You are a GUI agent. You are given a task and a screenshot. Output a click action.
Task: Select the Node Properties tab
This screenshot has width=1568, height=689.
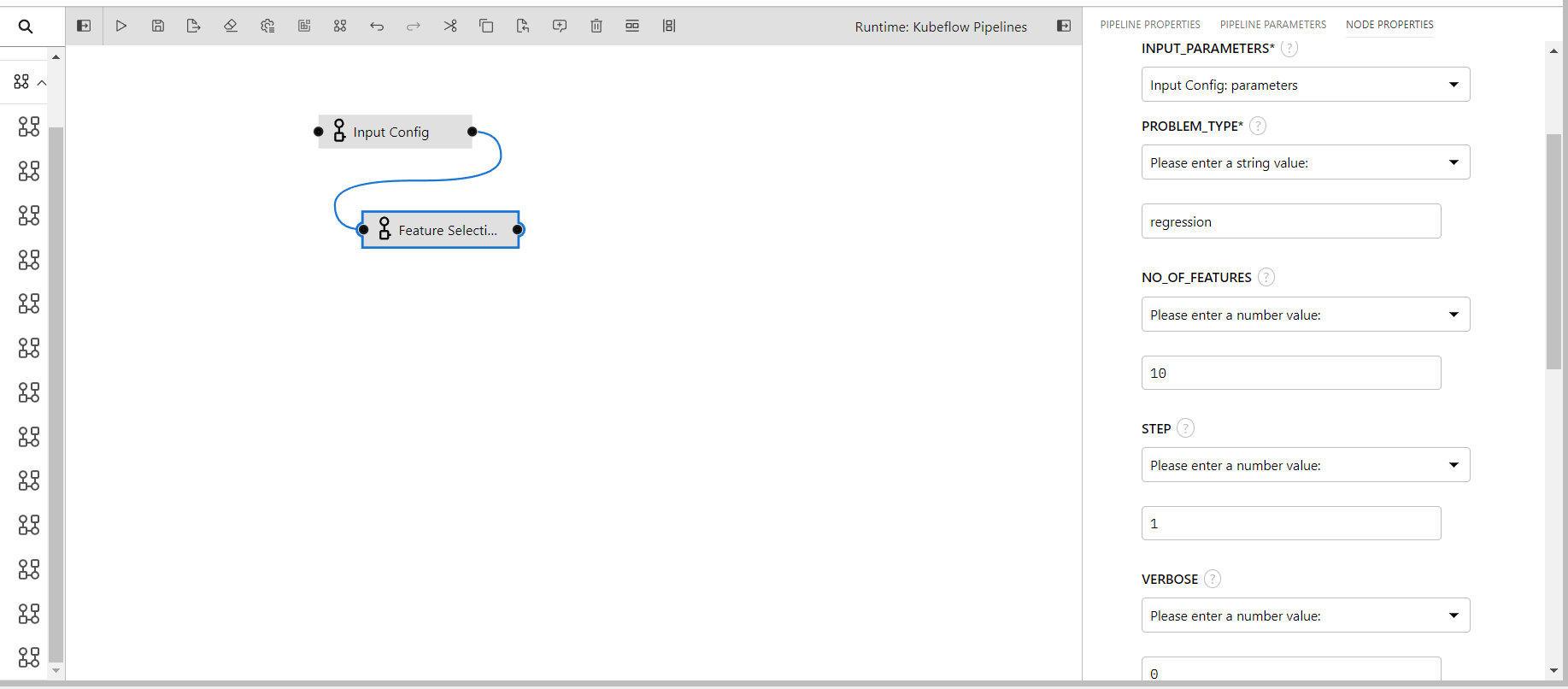pos(1389,25)
